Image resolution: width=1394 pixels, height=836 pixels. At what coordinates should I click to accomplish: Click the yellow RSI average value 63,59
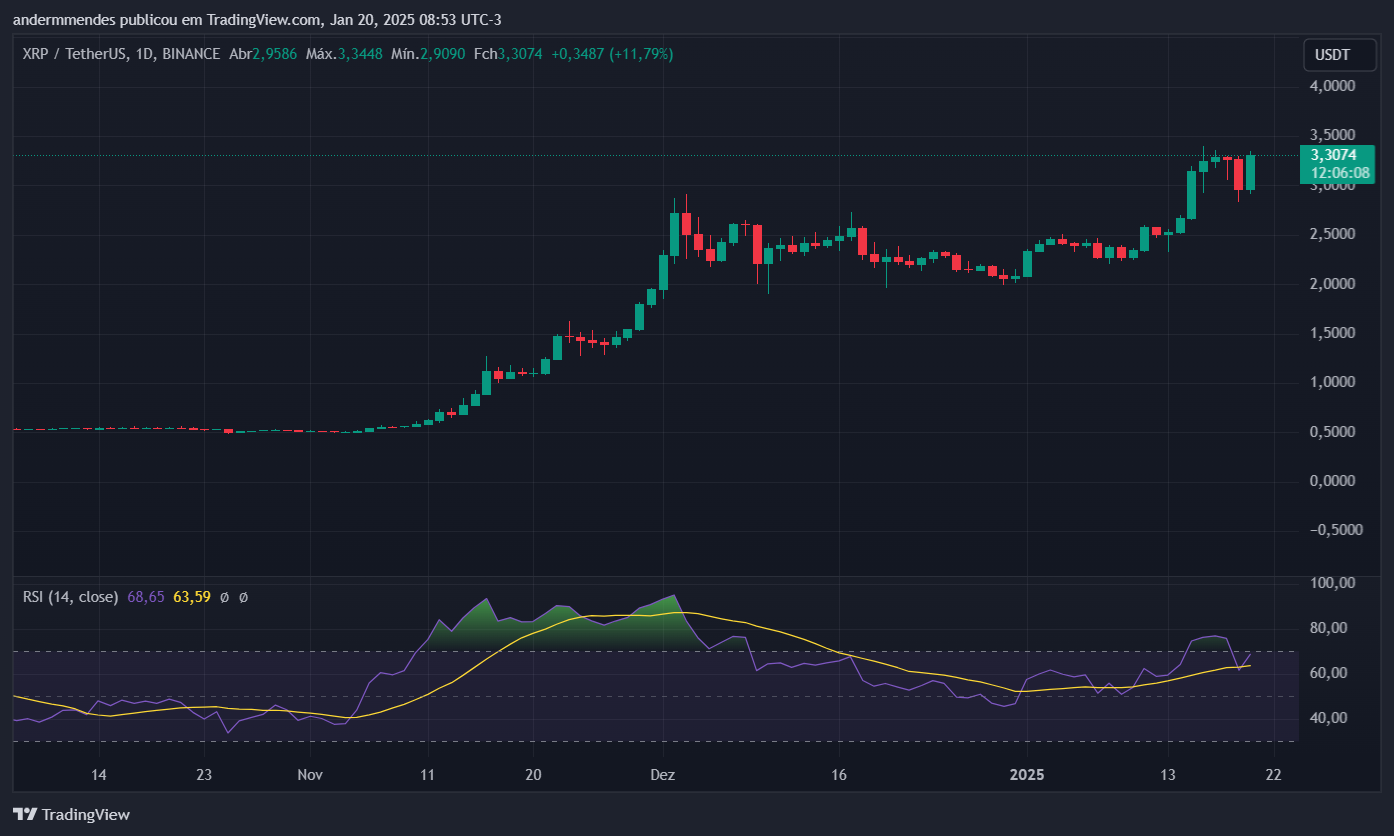point(192,597)
